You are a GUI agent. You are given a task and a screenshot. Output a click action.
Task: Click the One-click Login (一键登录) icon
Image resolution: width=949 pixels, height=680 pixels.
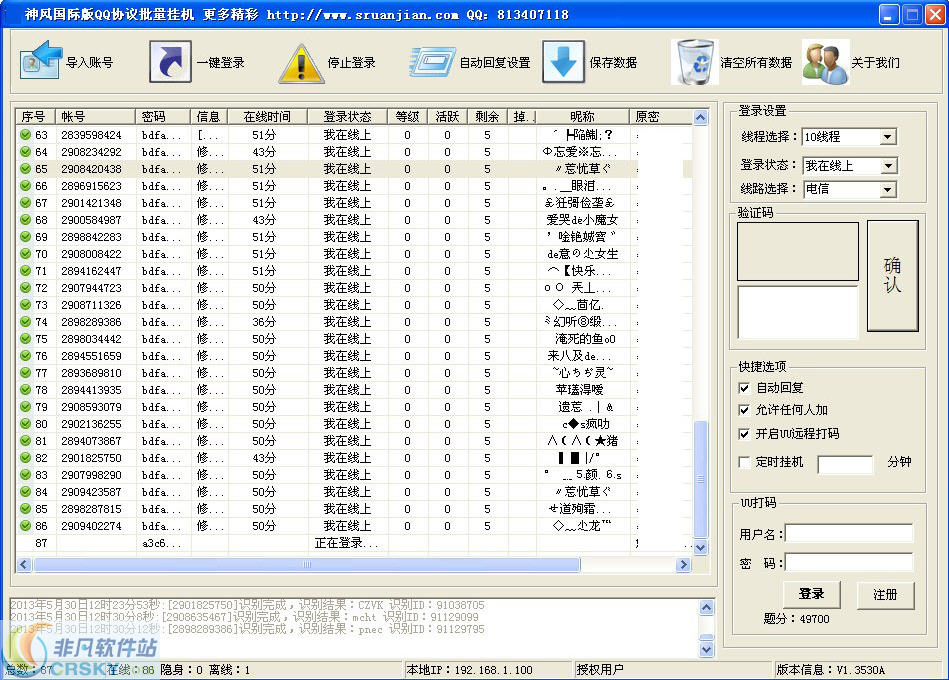(x=170, y=62)
